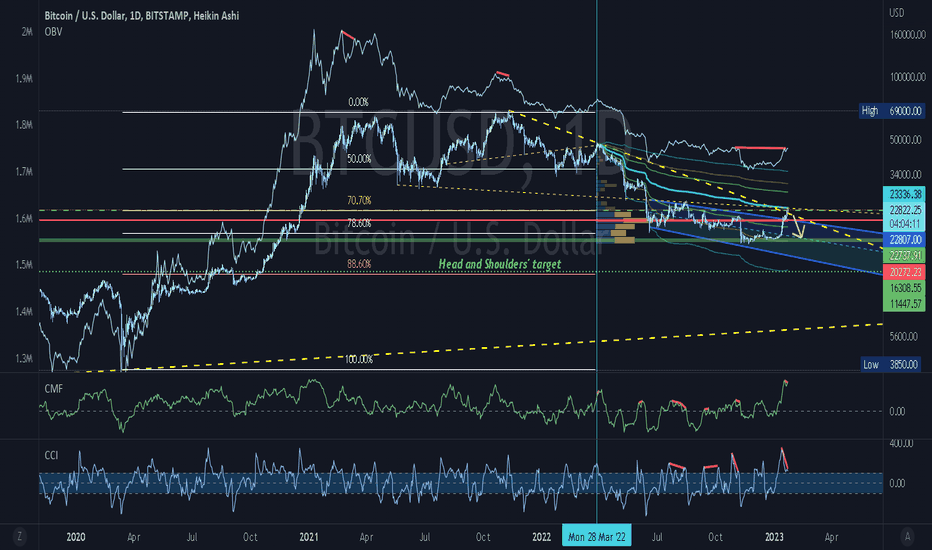This screenshot has width=932, height=550.
Task: Click the Low 3850.00 price label
Action: 892,364
